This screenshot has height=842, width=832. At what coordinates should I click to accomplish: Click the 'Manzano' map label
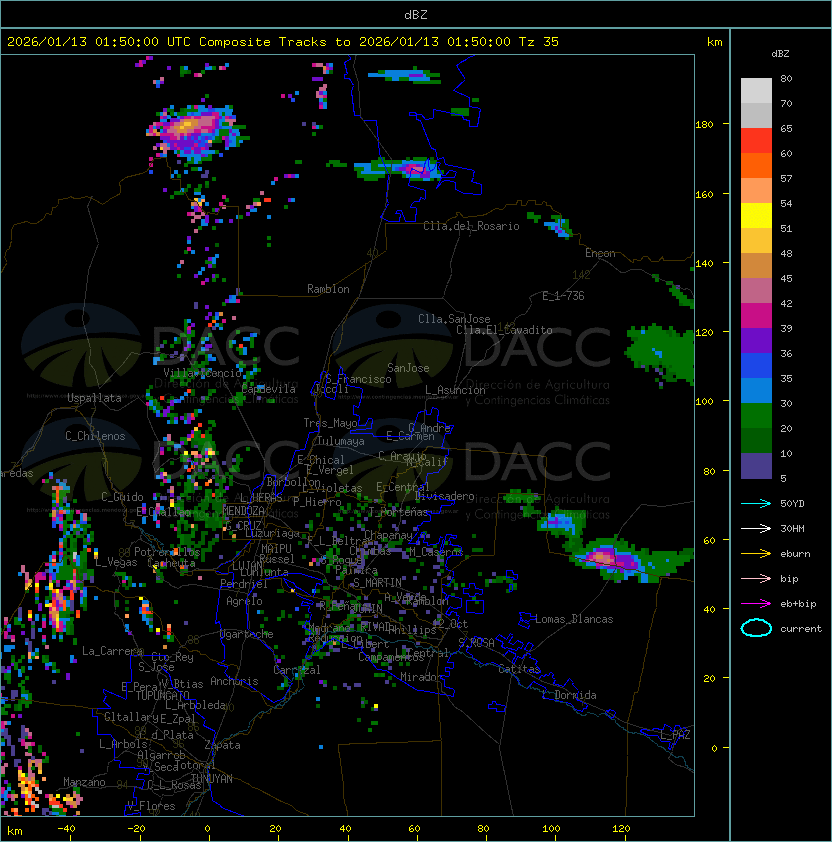coord(84,782)
